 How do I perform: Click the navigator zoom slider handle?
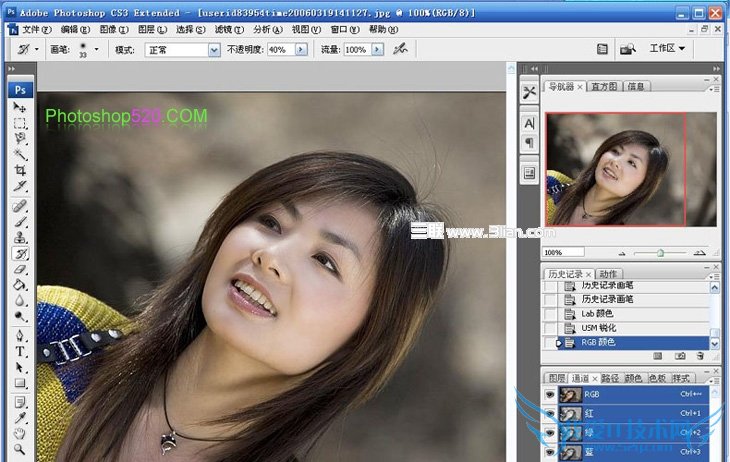point(660,253)
